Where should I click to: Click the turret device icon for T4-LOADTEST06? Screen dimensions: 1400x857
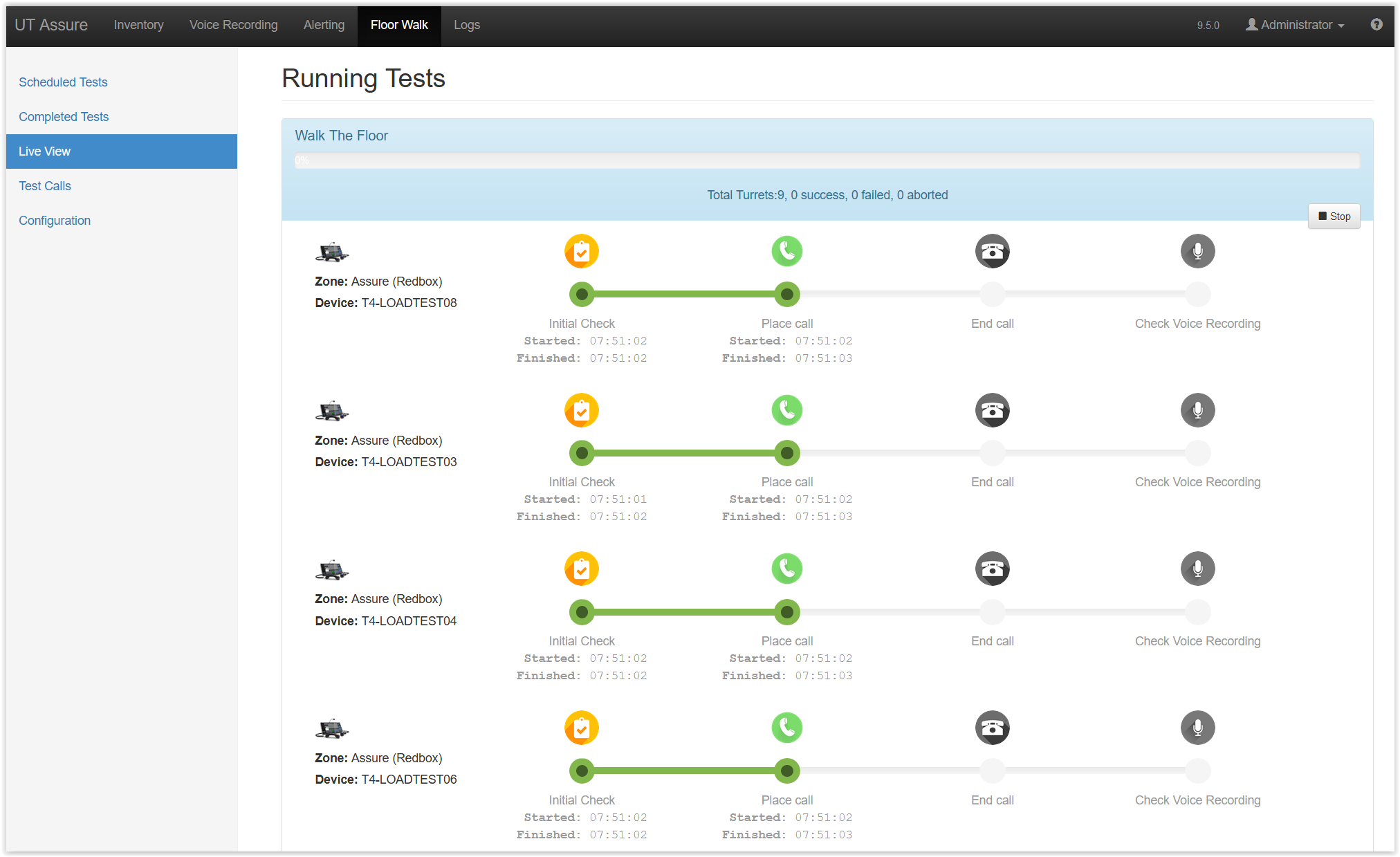coord(332,728)
